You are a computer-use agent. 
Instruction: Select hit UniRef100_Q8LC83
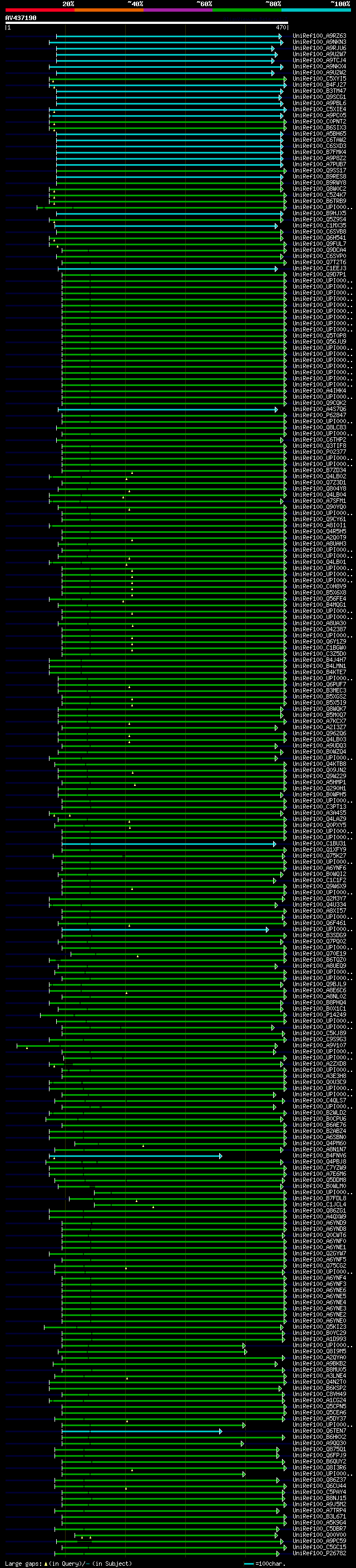click(319, 427)
